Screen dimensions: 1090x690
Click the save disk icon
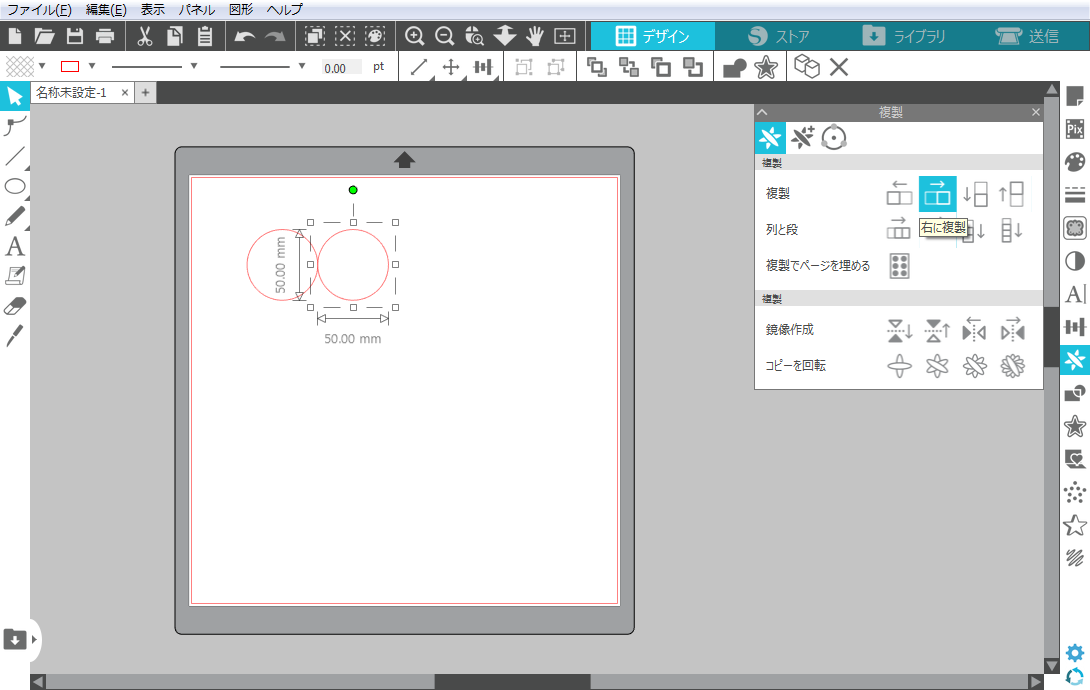[x=75, y=37]
